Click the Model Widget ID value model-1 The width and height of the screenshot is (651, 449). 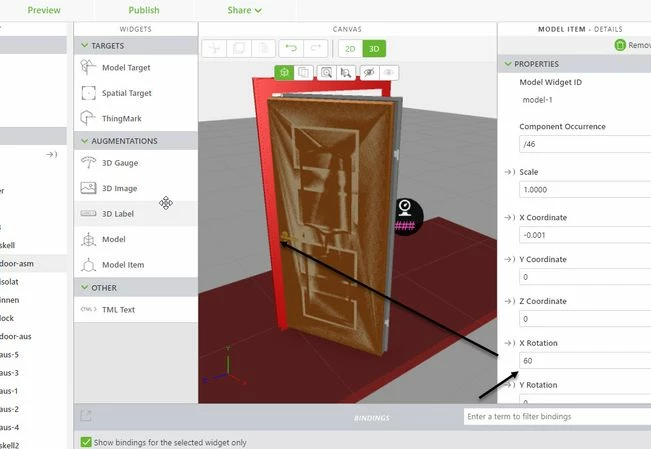point(537,100)
